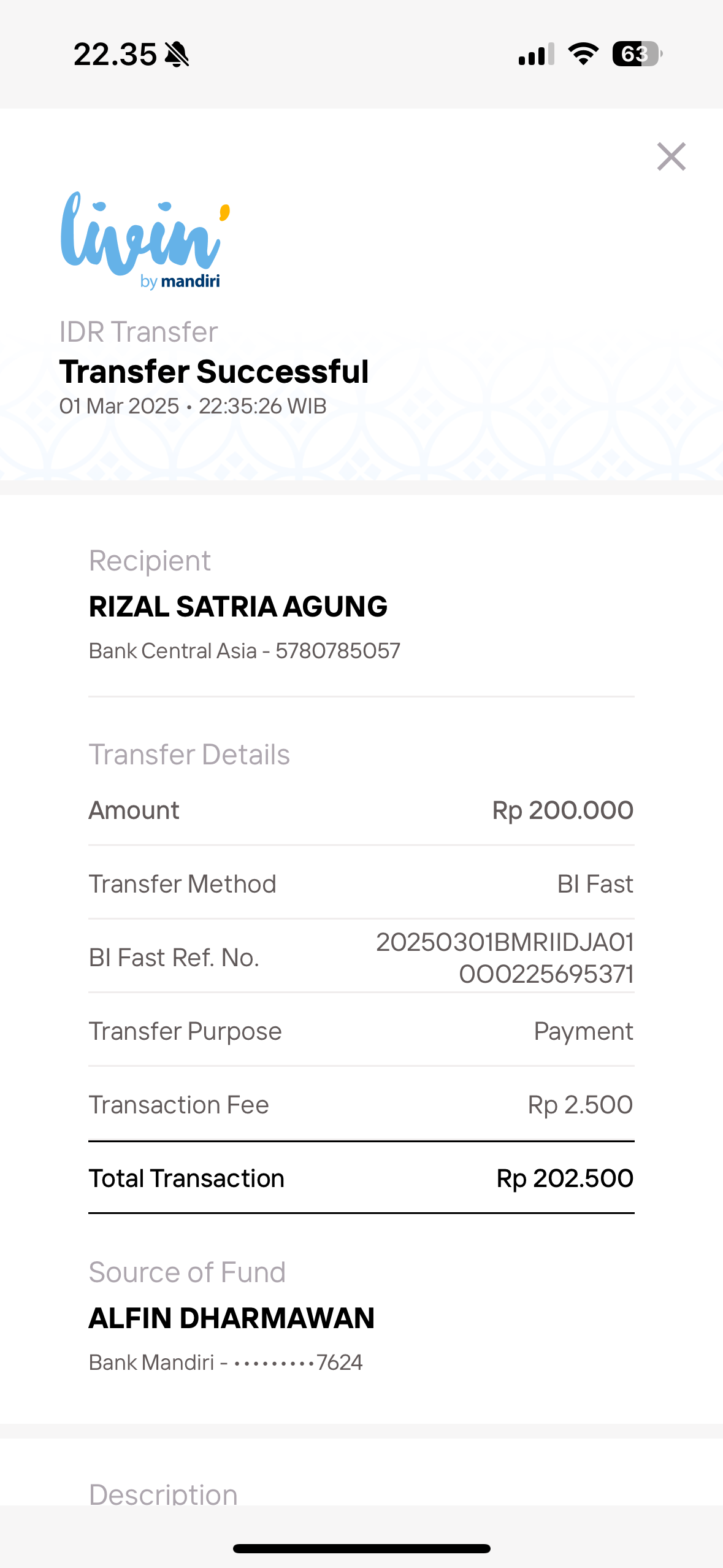Viewport: 723px width, 1568px height.
Task: Tap the BI Fast reference number
Action: pyautogui.click(x=505, y=958)
